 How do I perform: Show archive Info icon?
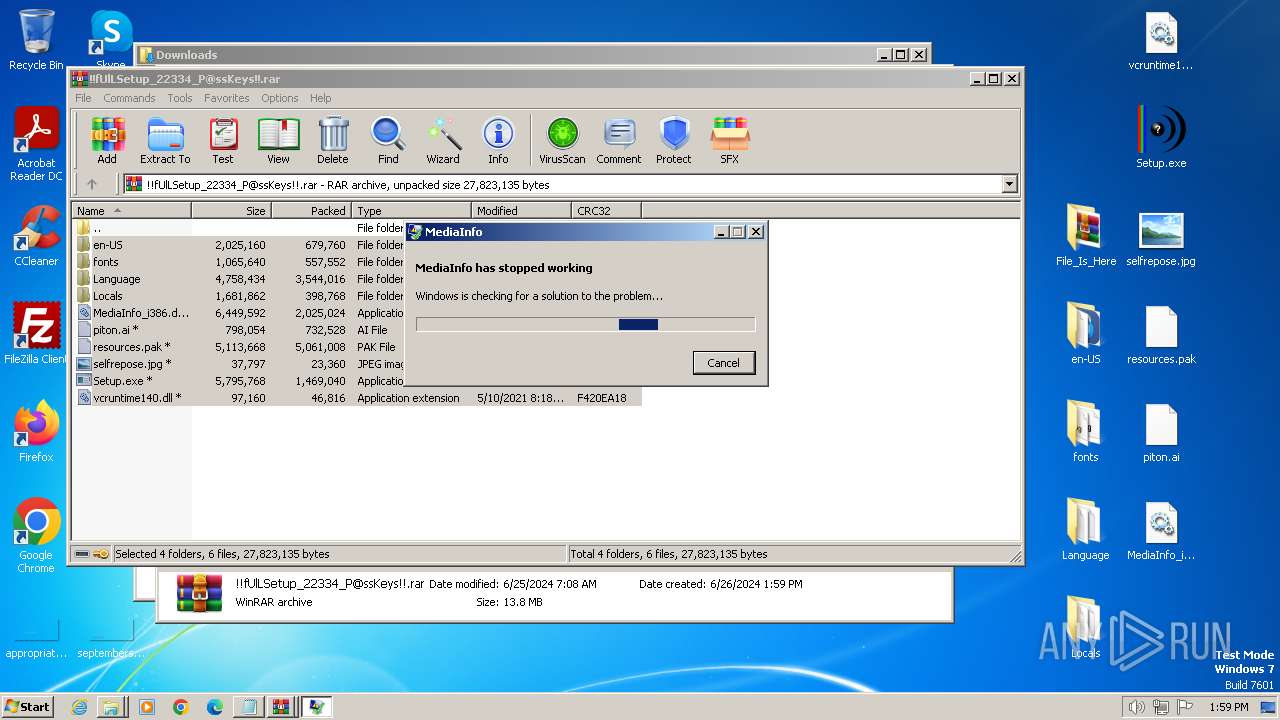pos(498,140)
